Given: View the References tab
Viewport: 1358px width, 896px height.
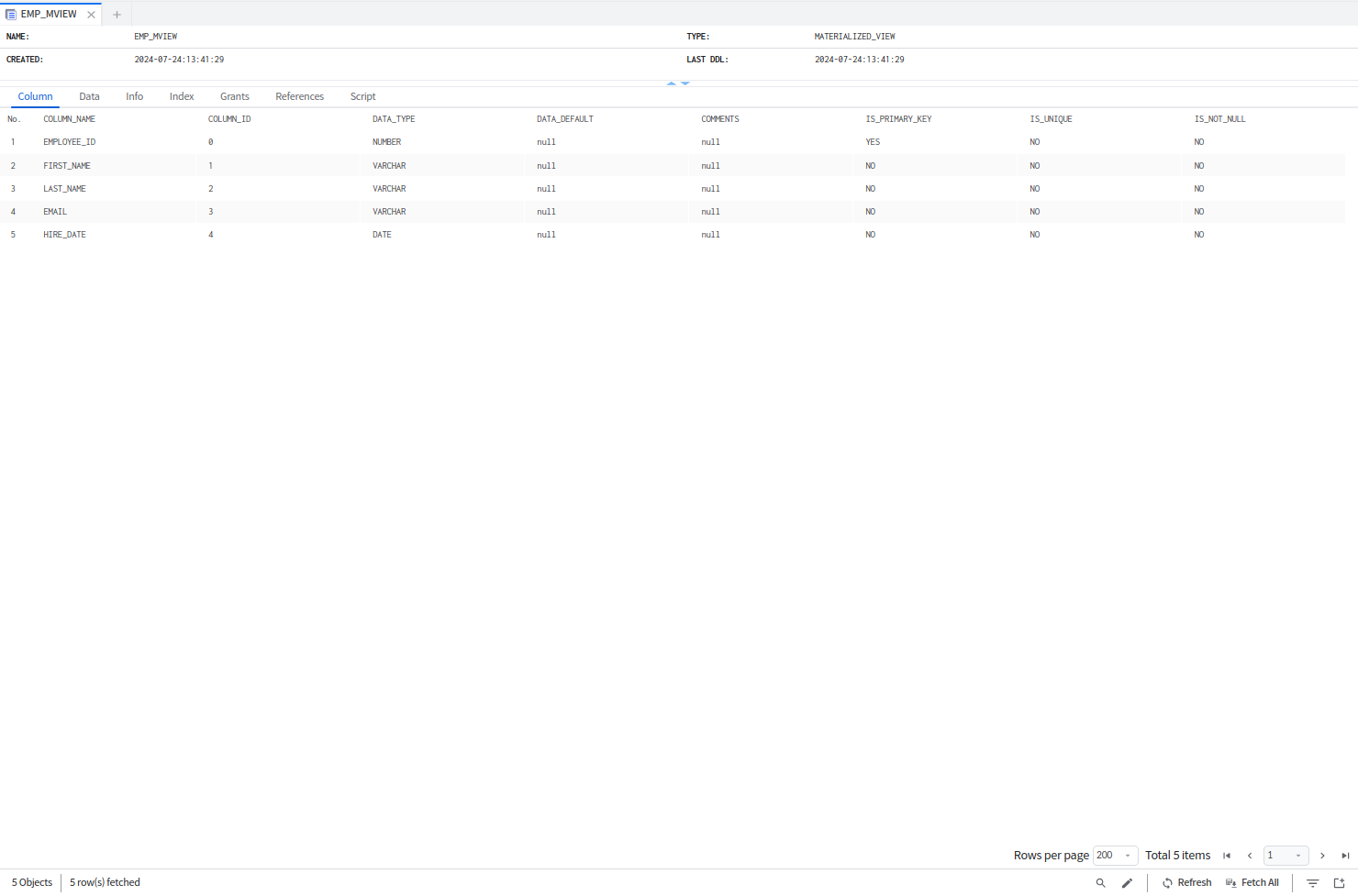Looking at the screenshot, I should pos(300,96).
